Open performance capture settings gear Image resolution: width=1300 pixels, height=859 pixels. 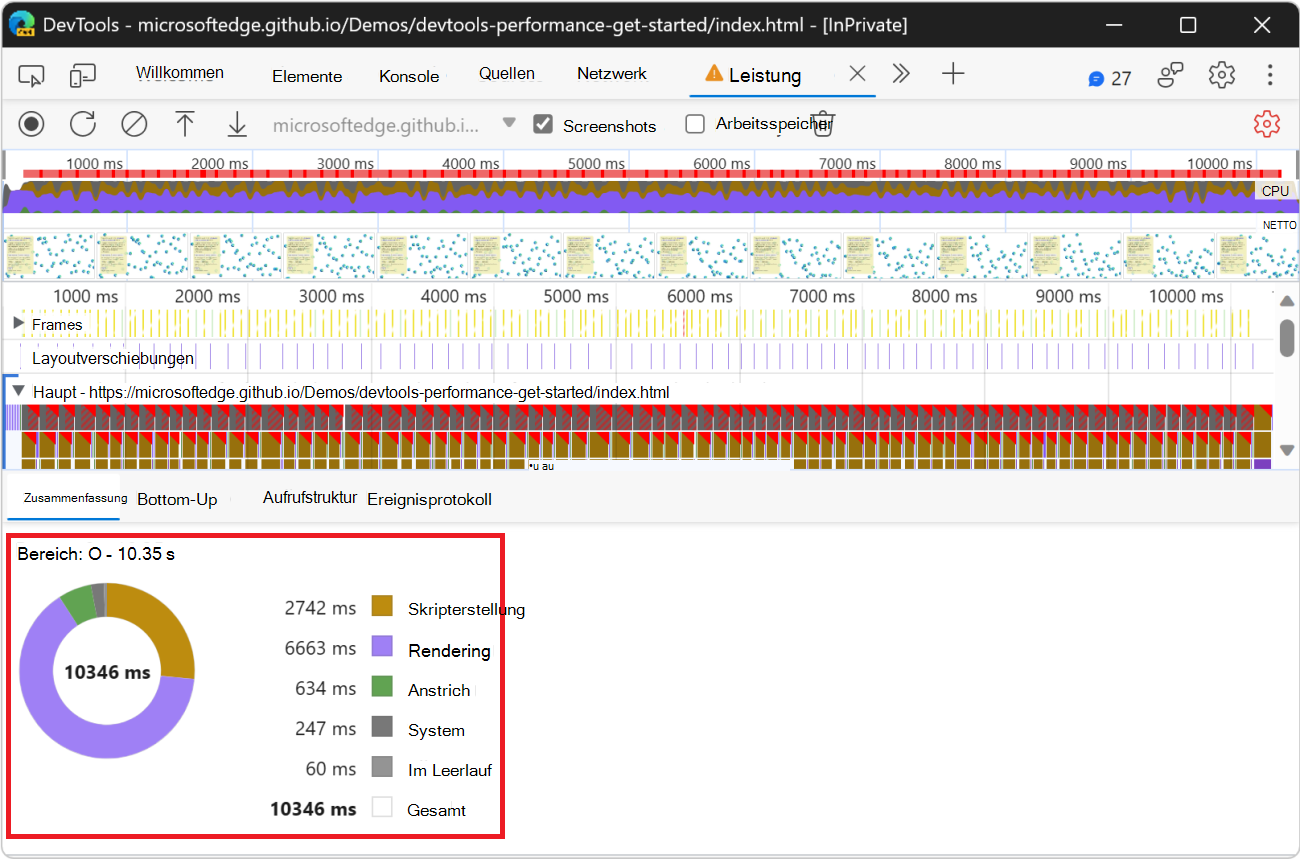point(1267,124)
